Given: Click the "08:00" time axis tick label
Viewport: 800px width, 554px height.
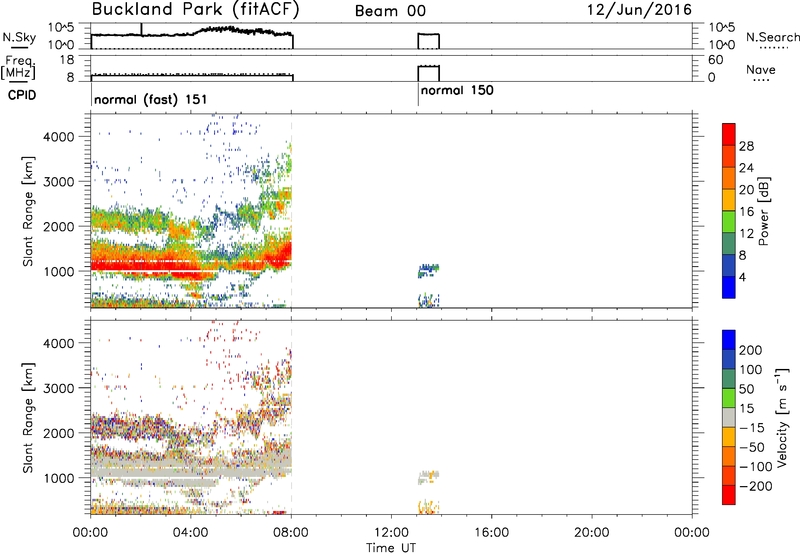Looking at the screenshot, I should 291,533.
